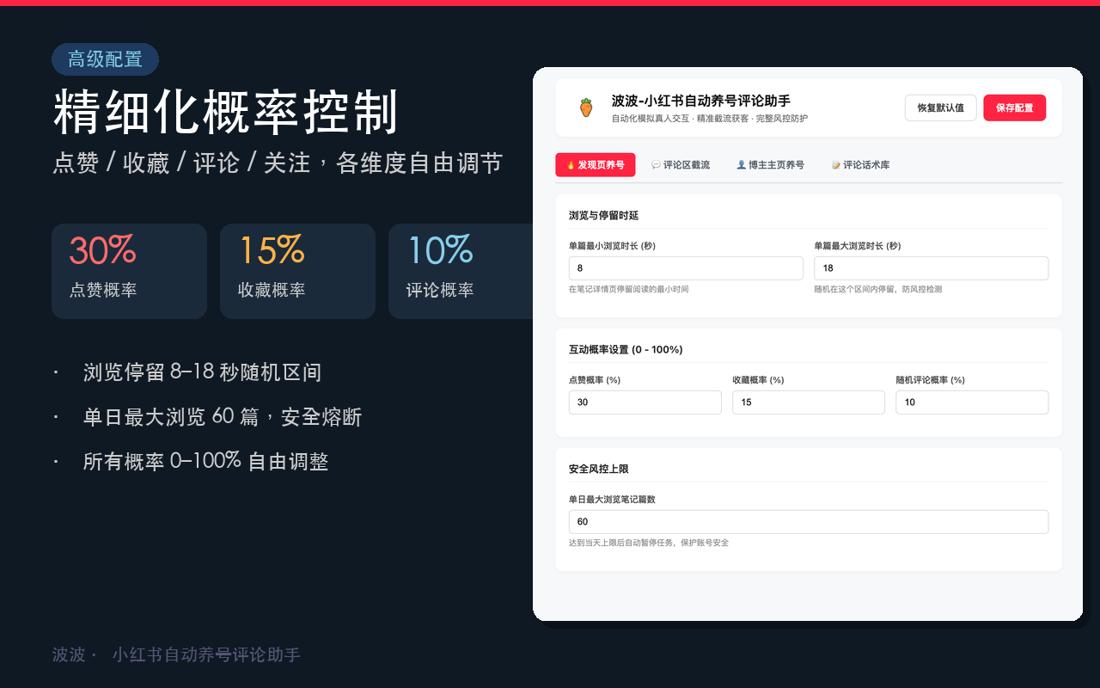Click the 恢复默认值 button
1100x688 pixels.
[x=940, y=107]
